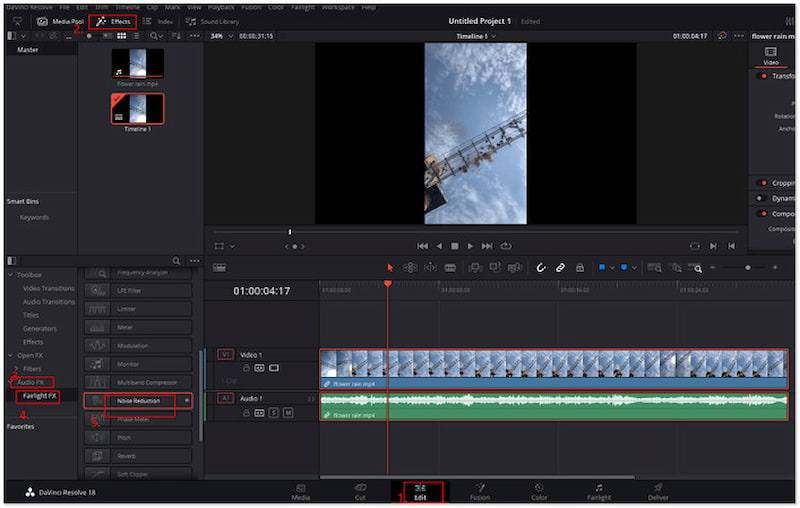800x508 pixels.
Task: Toggle clip linking chain icon
Action: coord(560,268)
